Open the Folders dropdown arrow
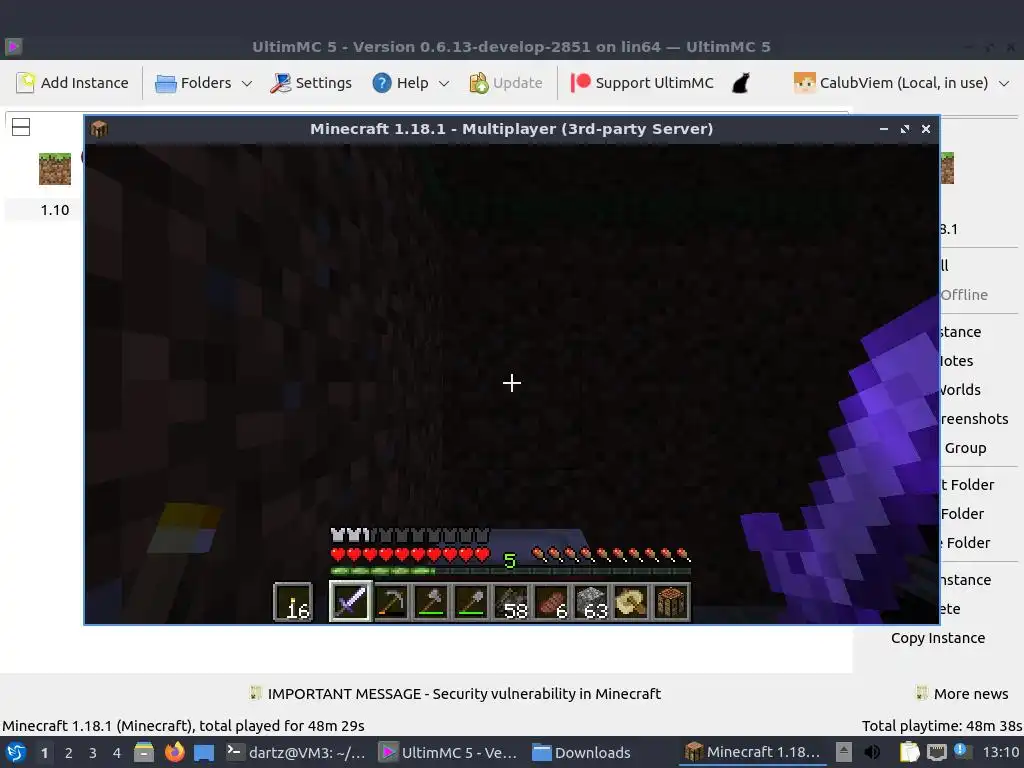 [247, 84]
